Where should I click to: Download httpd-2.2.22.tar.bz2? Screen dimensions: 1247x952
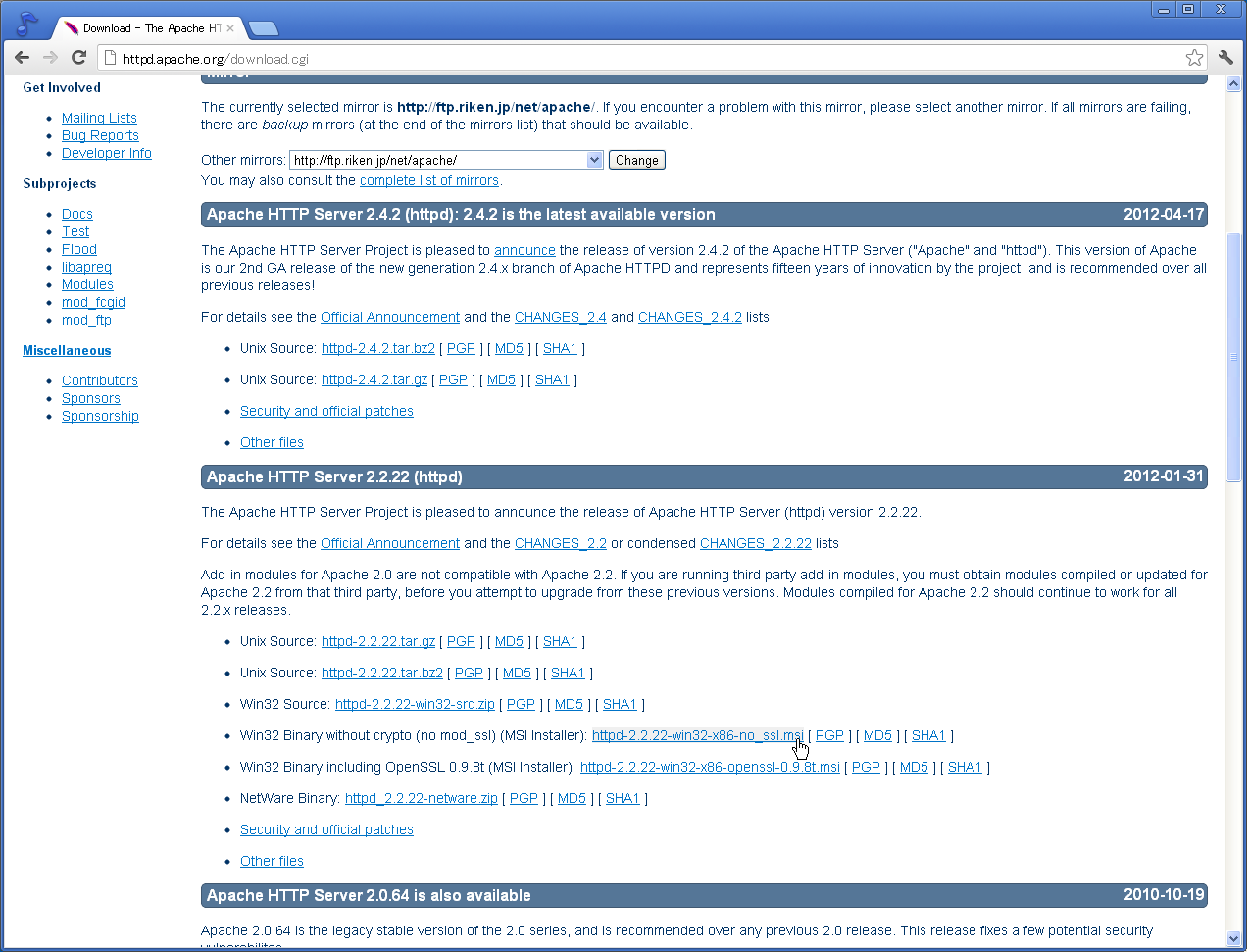382,673
